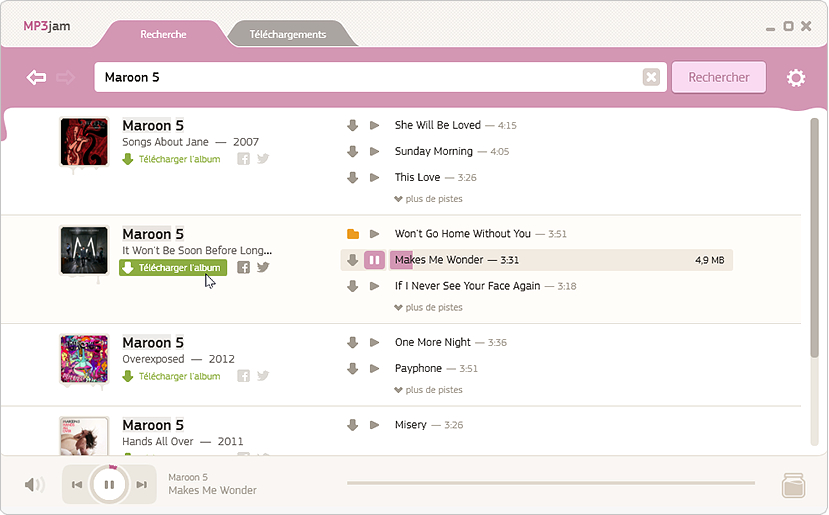Pause playback in bottom player
Image resolution: width=829 pixels, height=515 pixels.
(109, 484)
